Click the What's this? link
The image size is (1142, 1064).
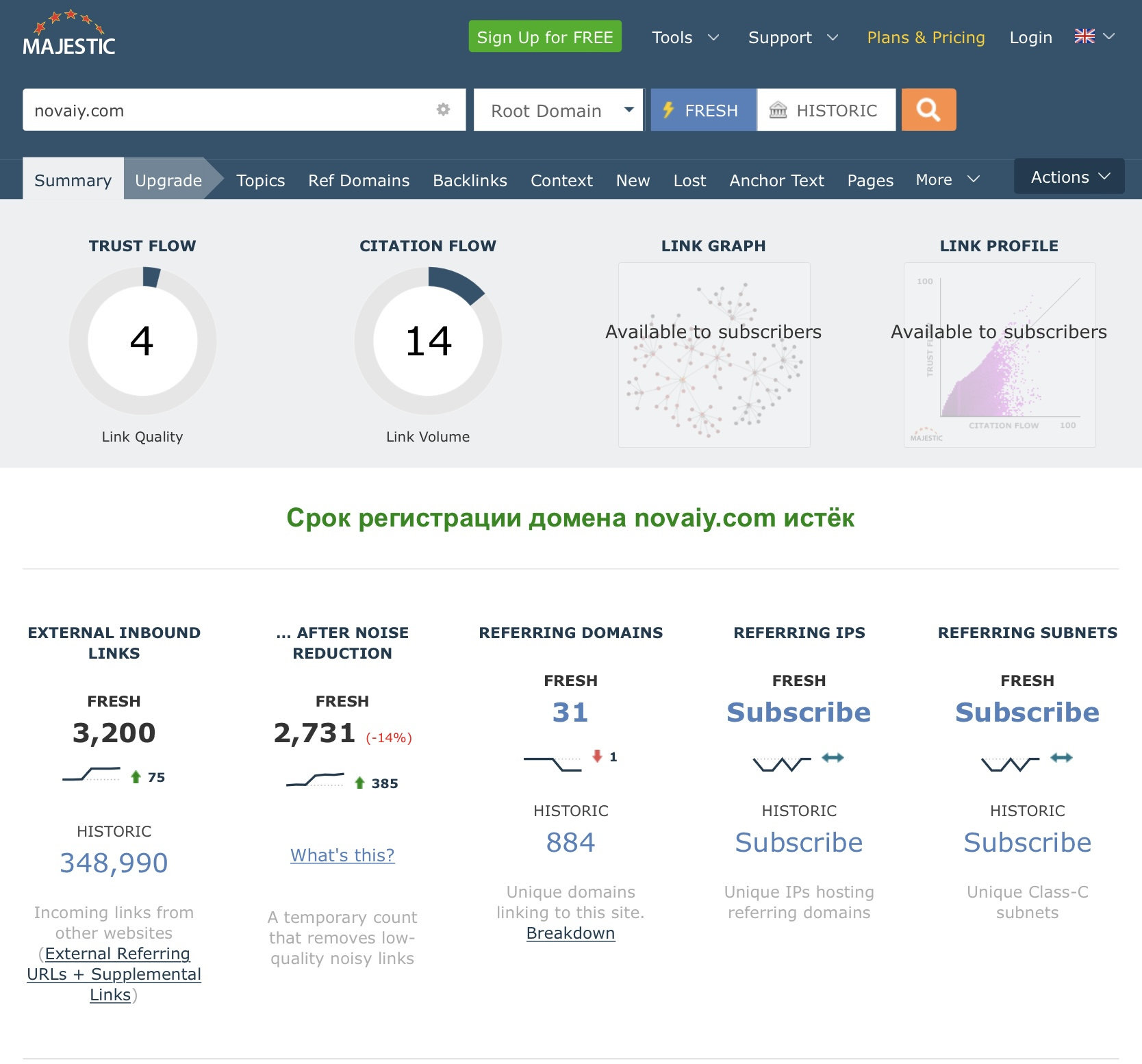[342, 855]
